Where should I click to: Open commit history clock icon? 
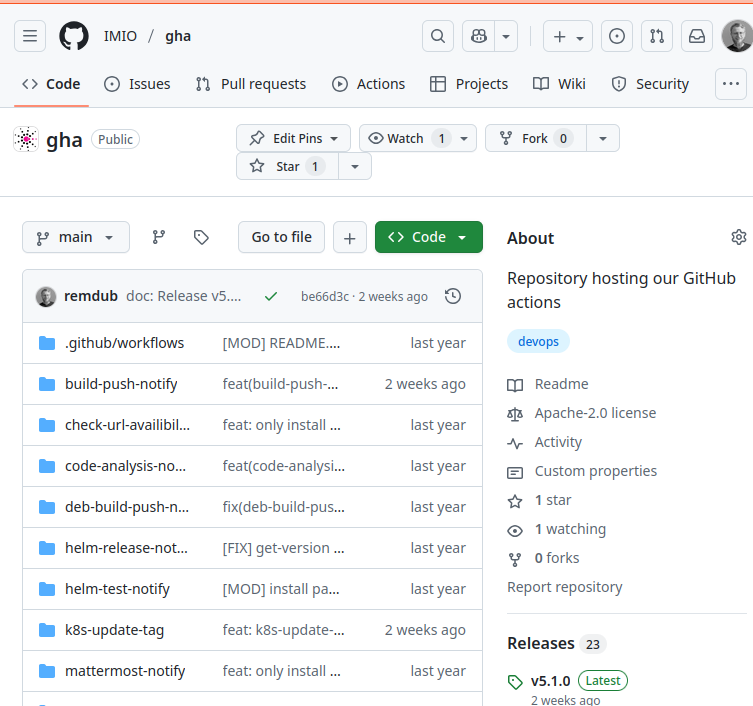453,296
